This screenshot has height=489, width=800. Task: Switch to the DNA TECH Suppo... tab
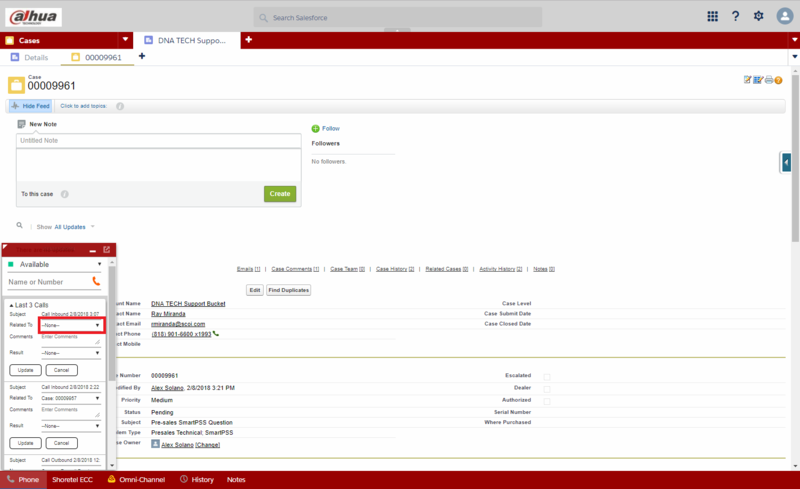(187, 40)
